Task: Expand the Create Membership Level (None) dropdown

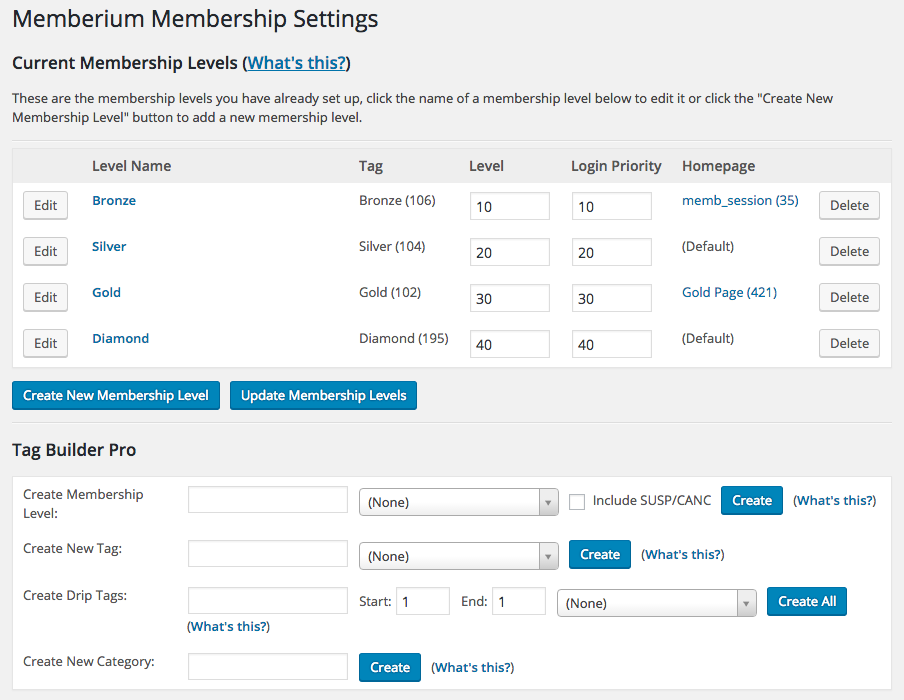Action: 458,502
